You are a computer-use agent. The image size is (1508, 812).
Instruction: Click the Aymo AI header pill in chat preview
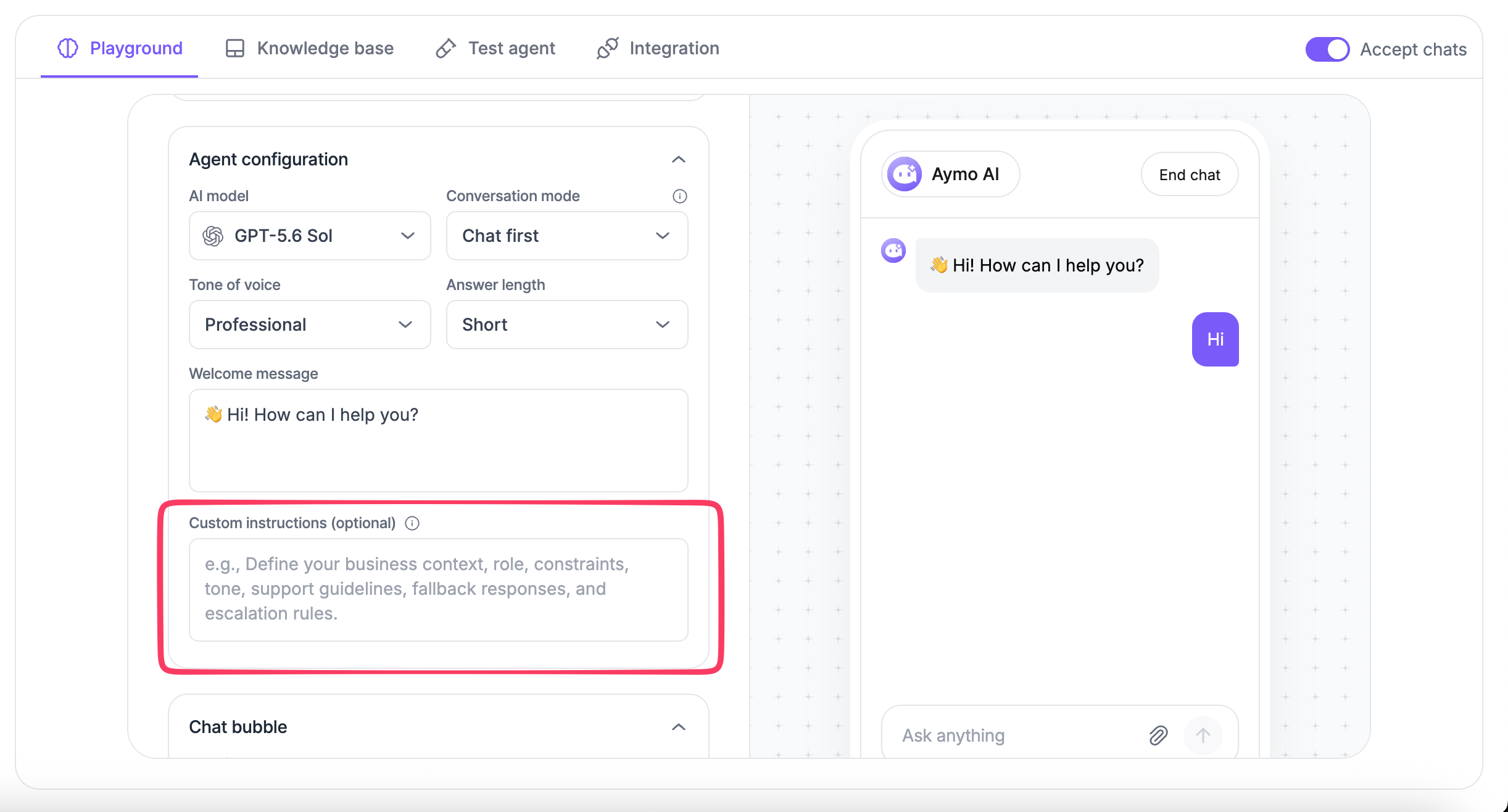(950, 175)
